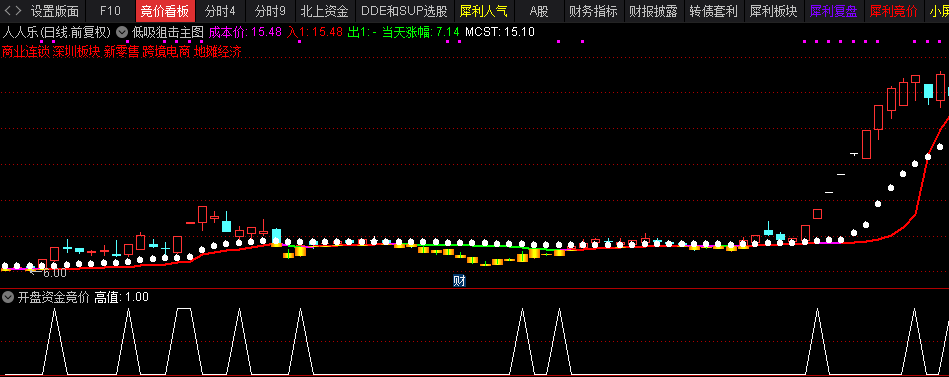
Task: Switch to the 分时9 tab
Action: [270, 11]
